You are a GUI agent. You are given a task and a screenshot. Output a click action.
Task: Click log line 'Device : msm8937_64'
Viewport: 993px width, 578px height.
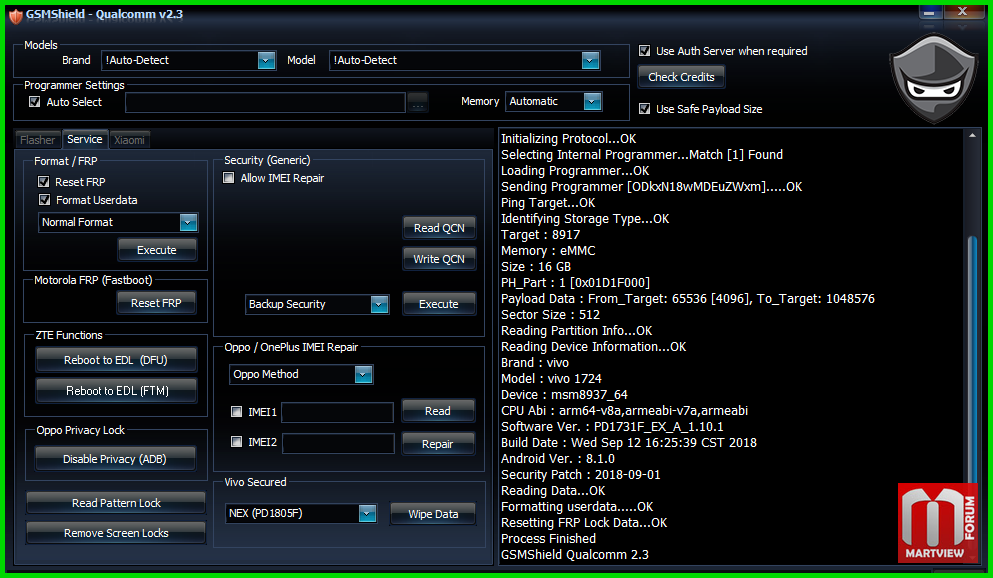(564, 395)
